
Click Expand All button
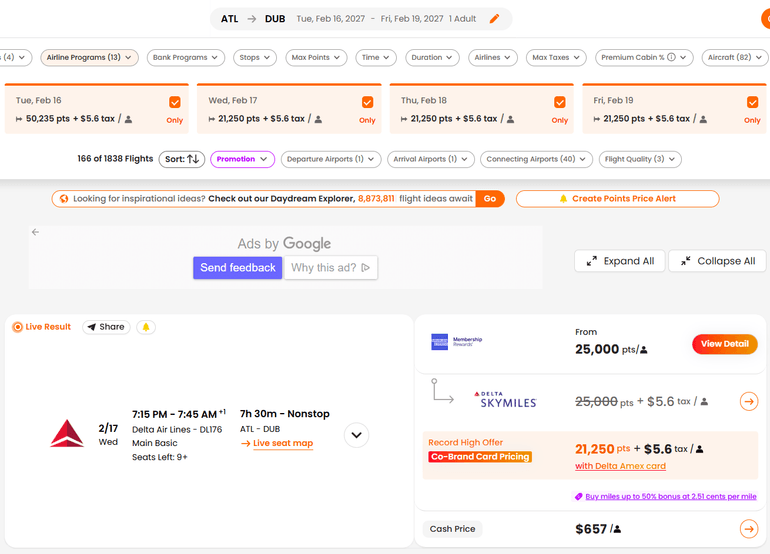[620, 261]
